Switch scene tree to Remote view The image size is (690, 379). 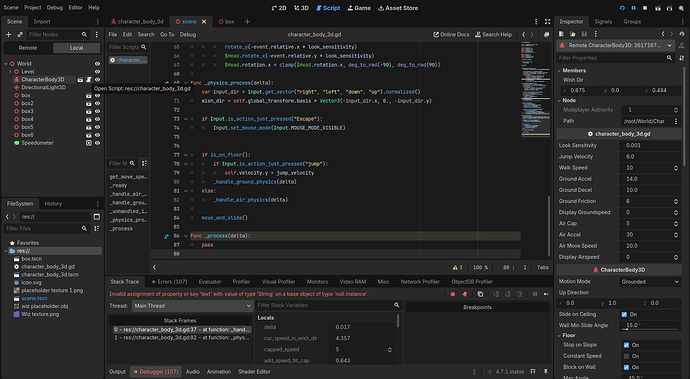click(x=28, y=48)
